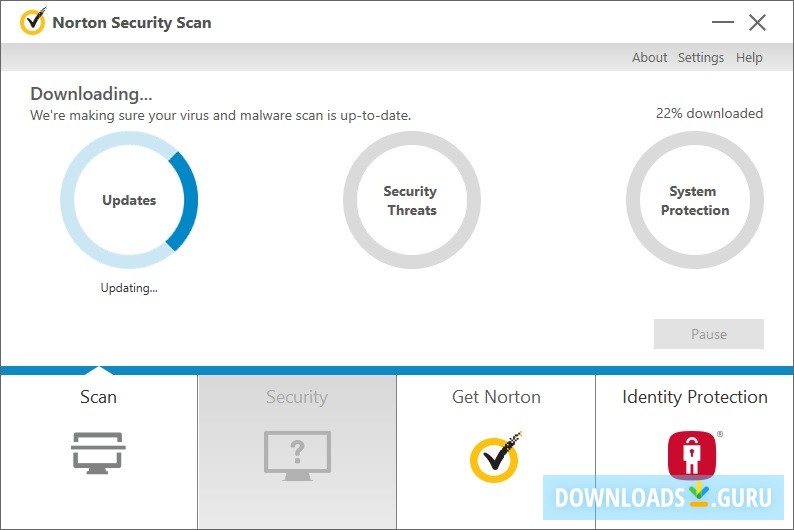This screenshot has height=530, width=794.
Task: Click the Security question-mark monitor icon
Action: [x=297, y=453]
